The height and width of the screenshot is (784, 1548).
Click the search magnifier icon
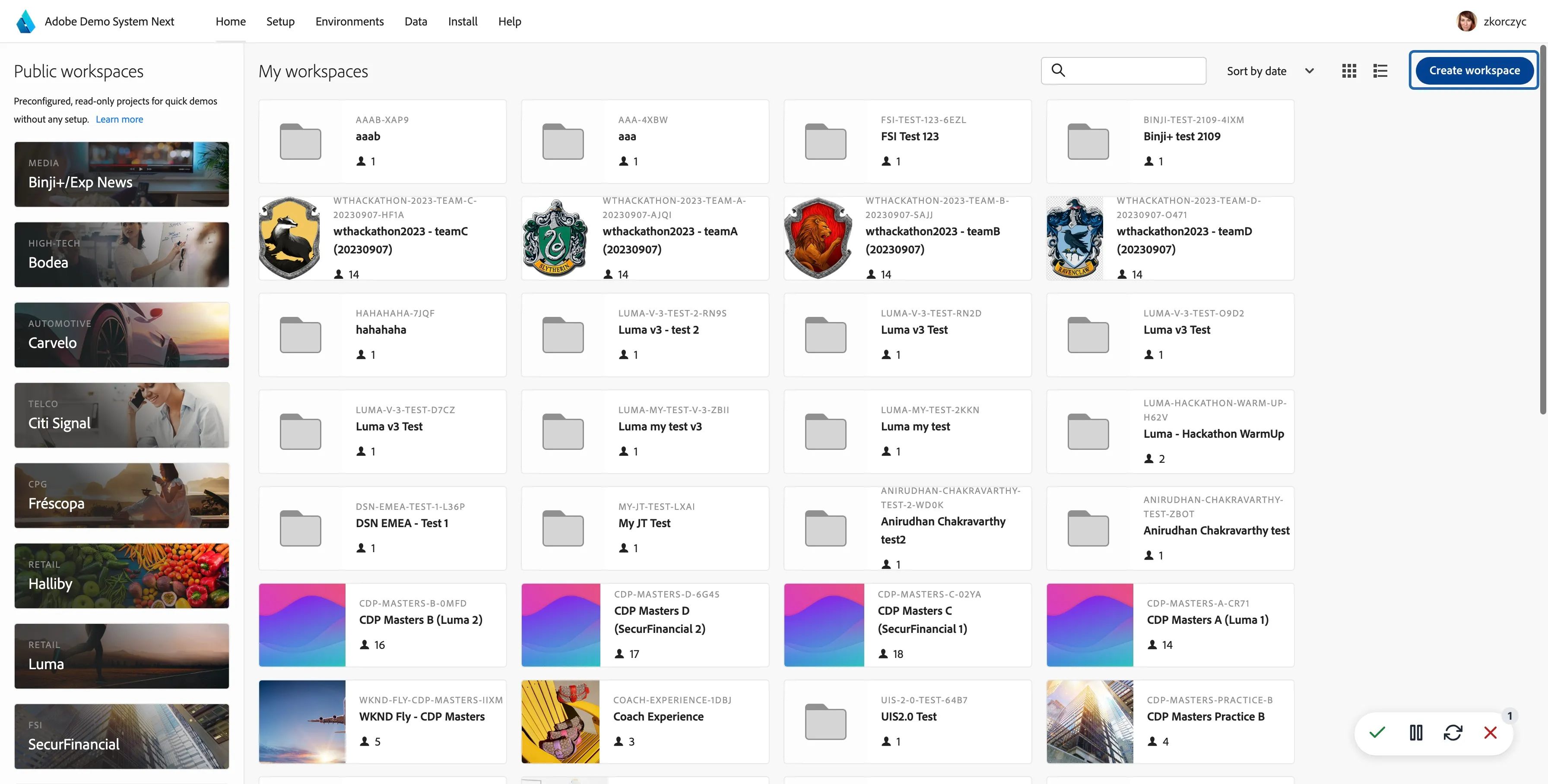click(x=1058, y=70)
